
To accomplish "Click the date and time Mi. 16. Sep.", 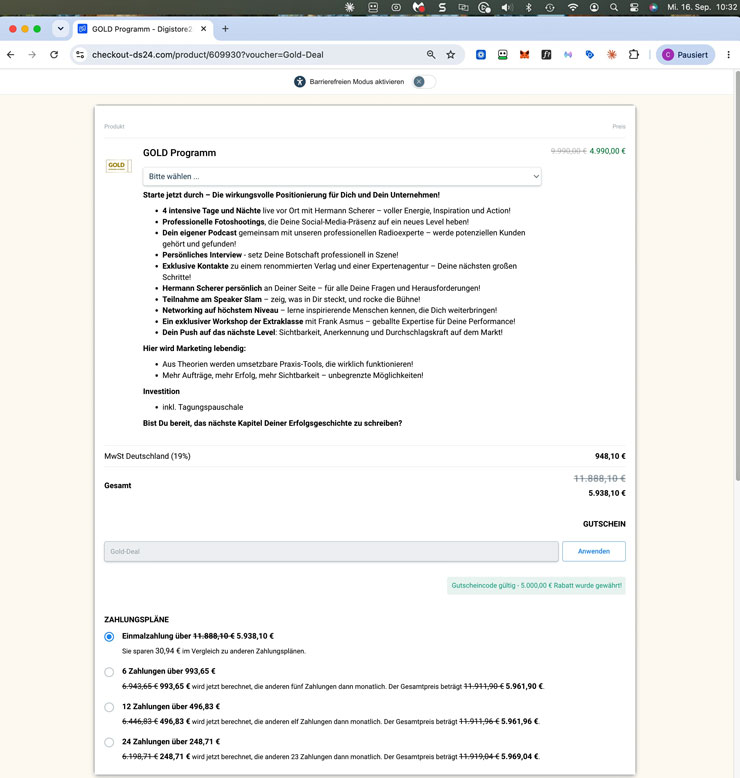I will point(702,7).
